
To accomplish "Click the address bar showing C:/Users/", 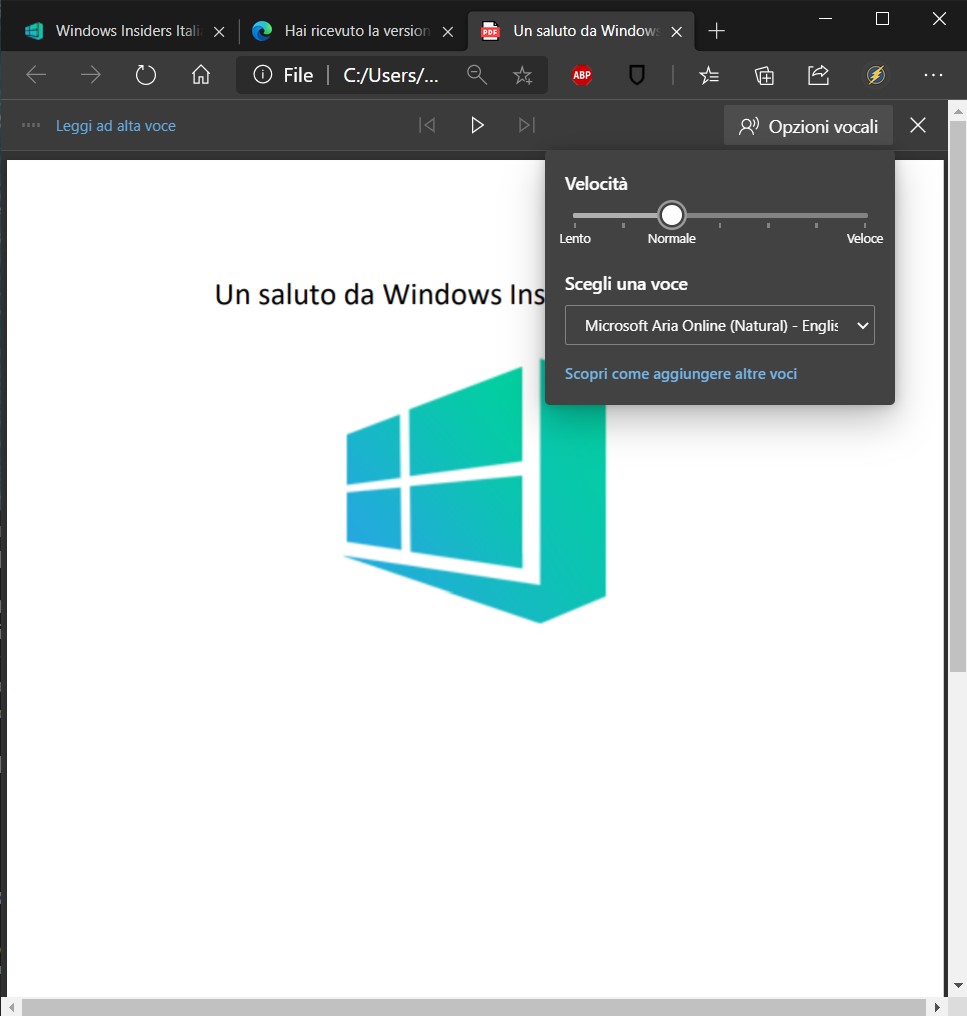I will 391,76.
